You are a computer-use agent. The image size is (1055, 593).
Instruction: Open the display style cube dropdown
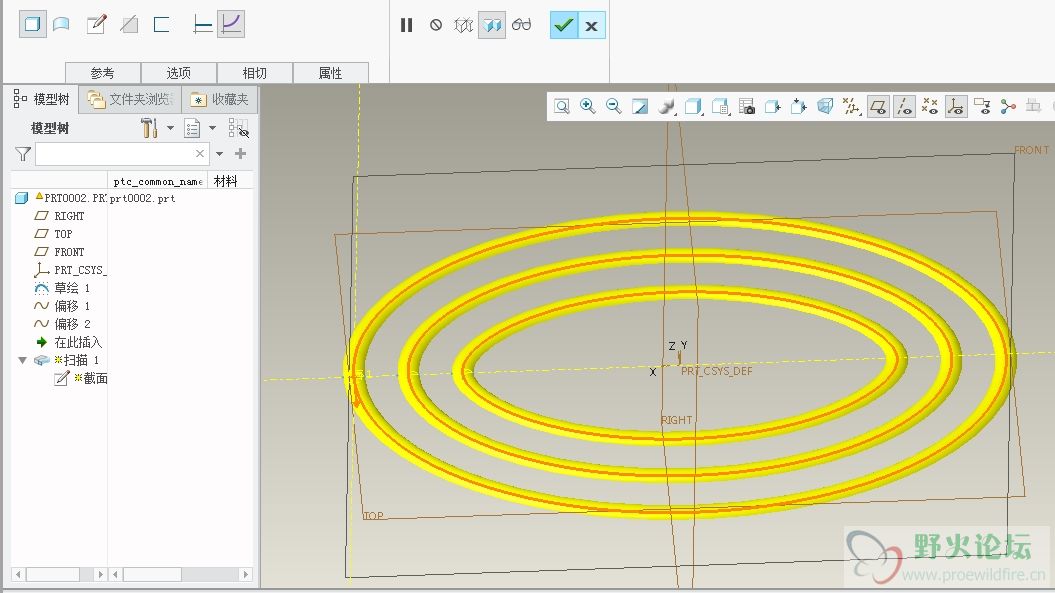pyautogui.click(x=693, y=106)
